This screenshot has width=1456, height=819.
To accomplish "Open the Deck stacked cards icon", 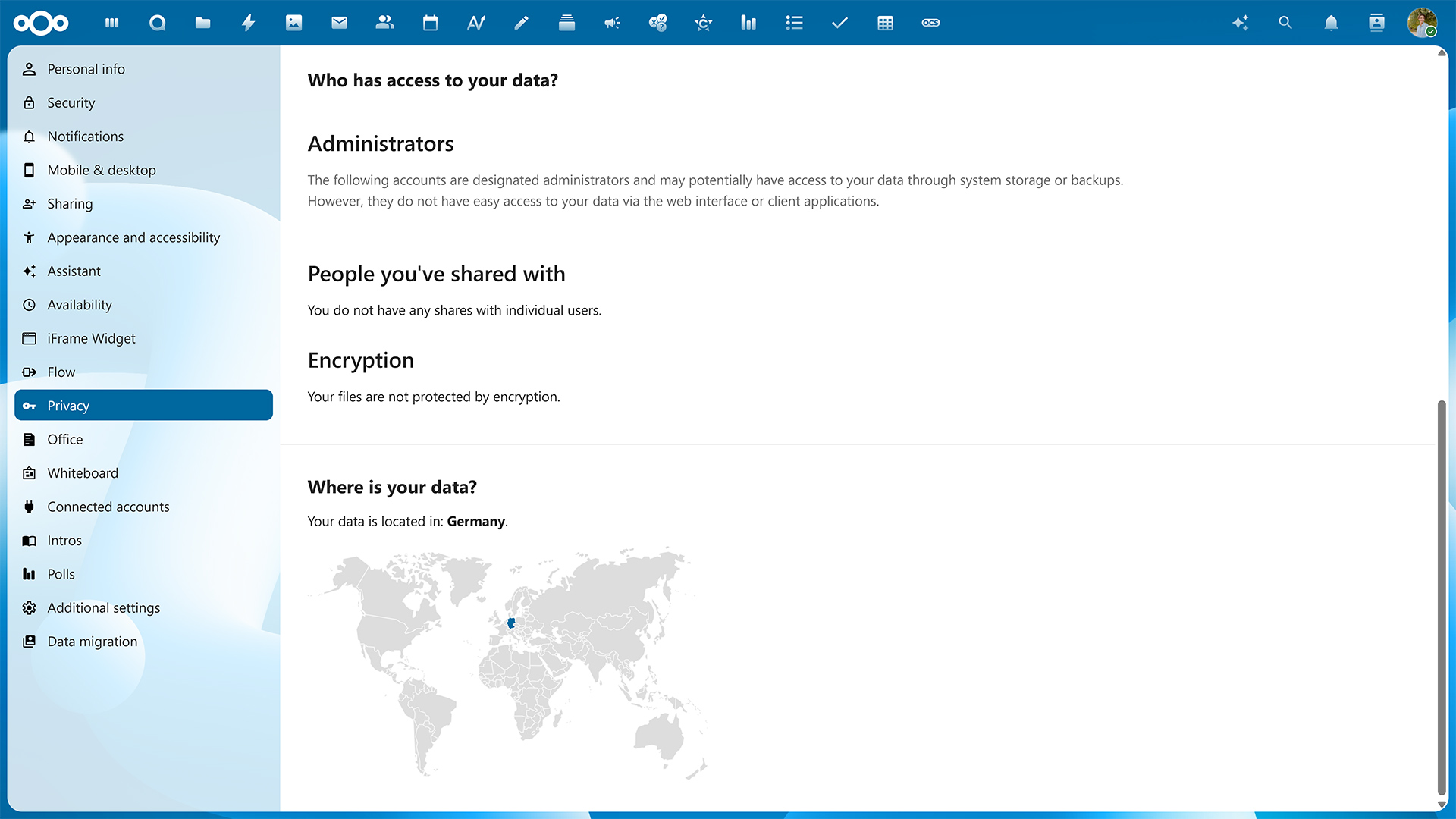I will 566,23.
